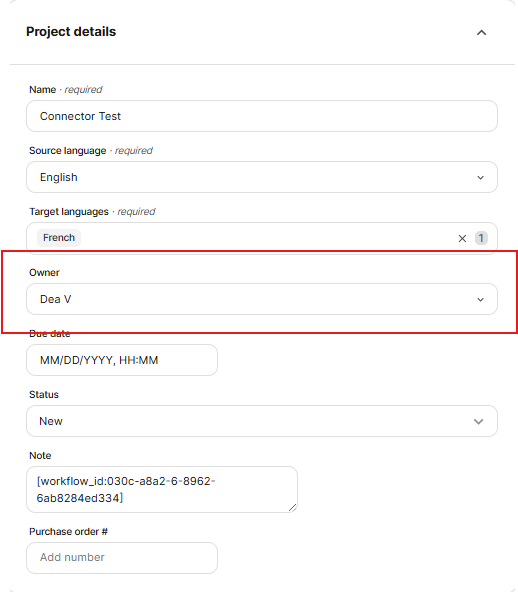Select the Dea V owner value
This screenshot has width=518, height=592.
pos(56,299)
